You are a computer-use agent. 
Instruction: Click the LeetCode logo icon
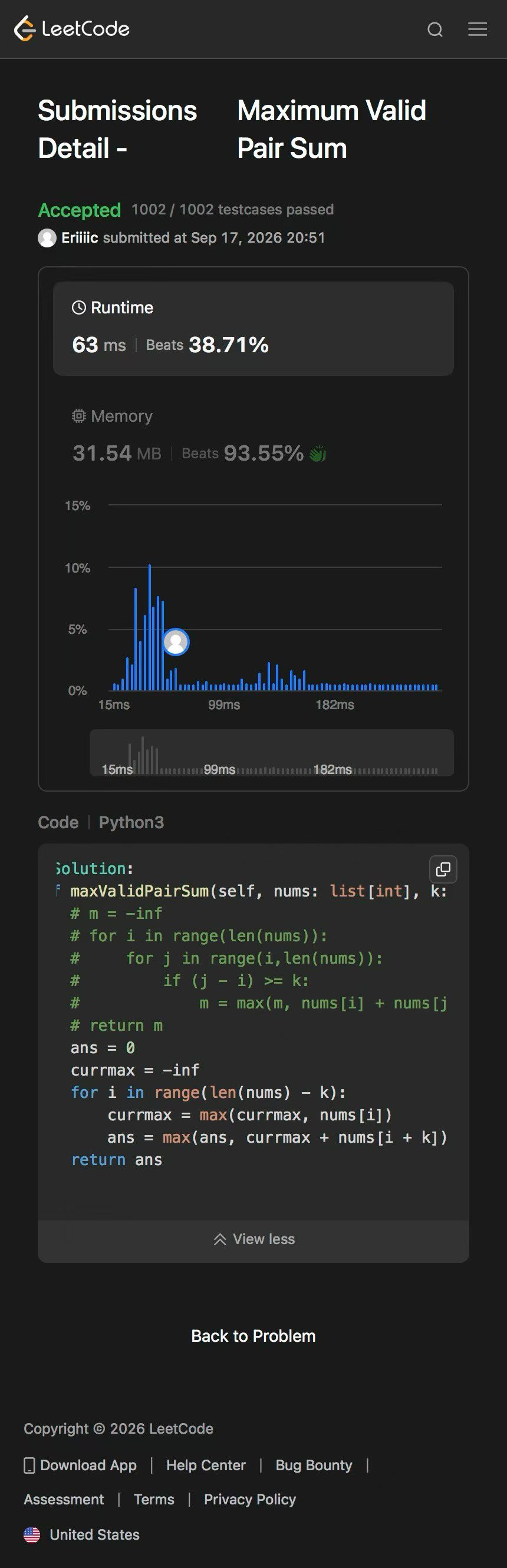pyautogui.click(x=25, y=29)
